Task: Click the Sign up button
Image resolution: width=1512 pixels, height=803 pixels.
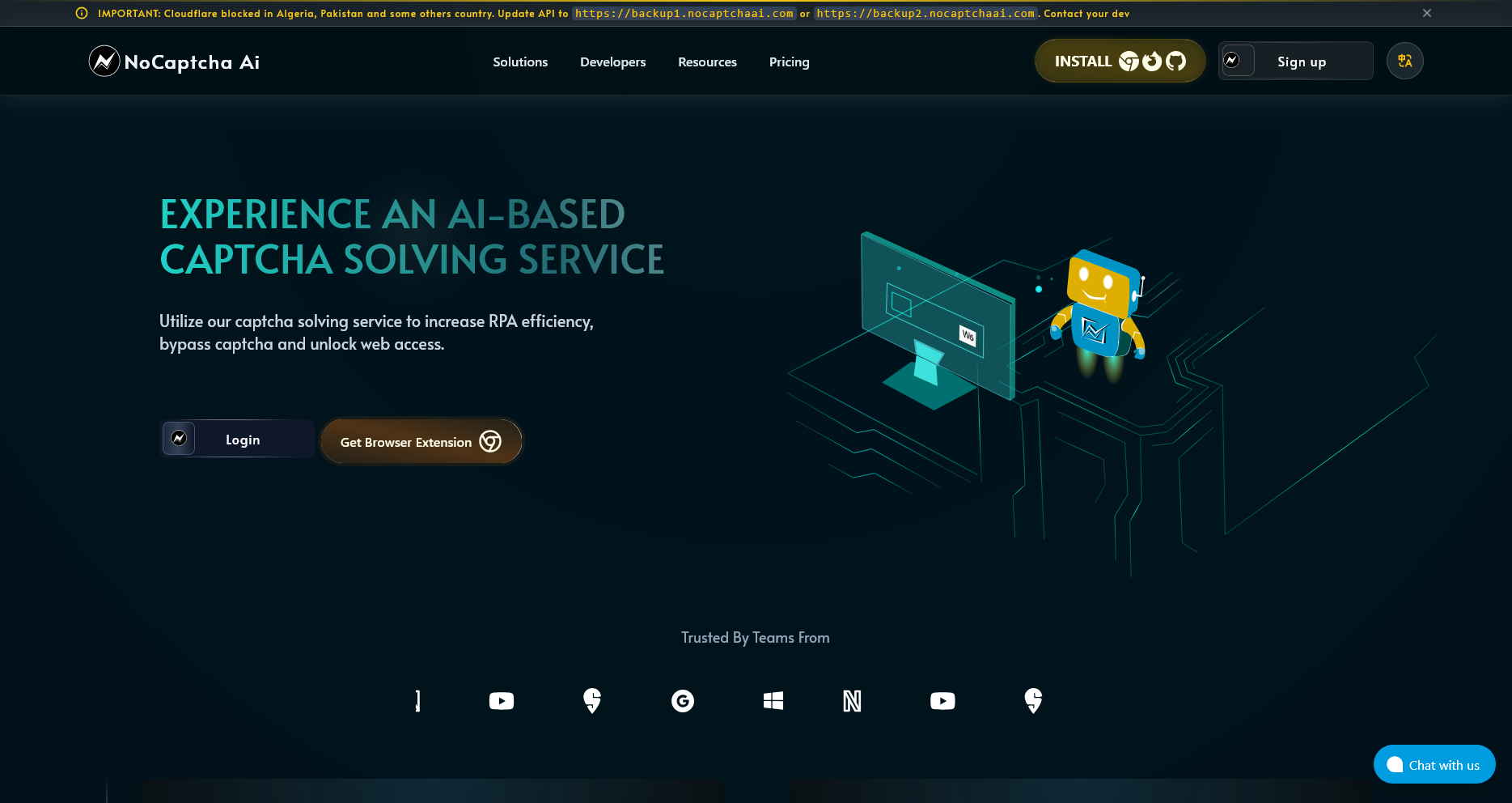Action: (1295, 61)
